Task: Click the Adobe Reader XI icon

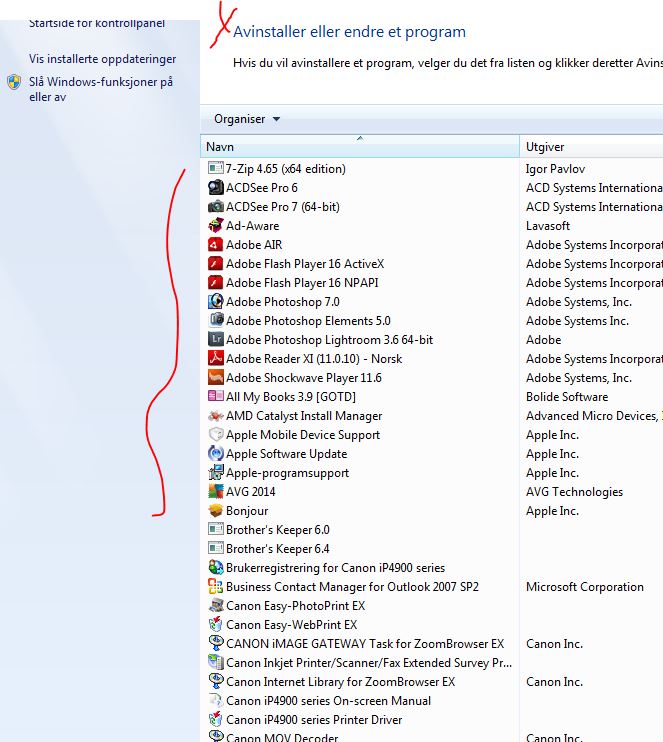Action: pyautogui.click(x=216, y=359)
